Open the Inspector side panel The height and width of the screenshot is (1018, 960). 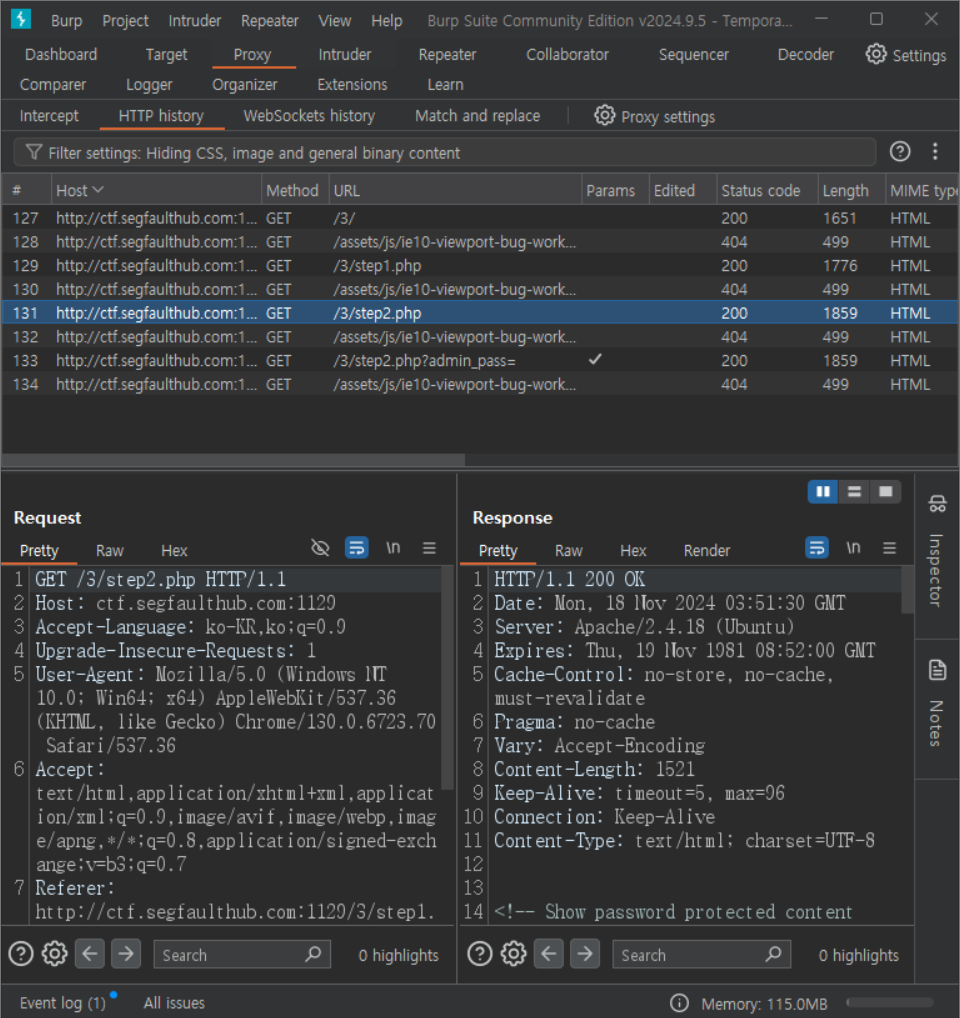click(937, 553)
